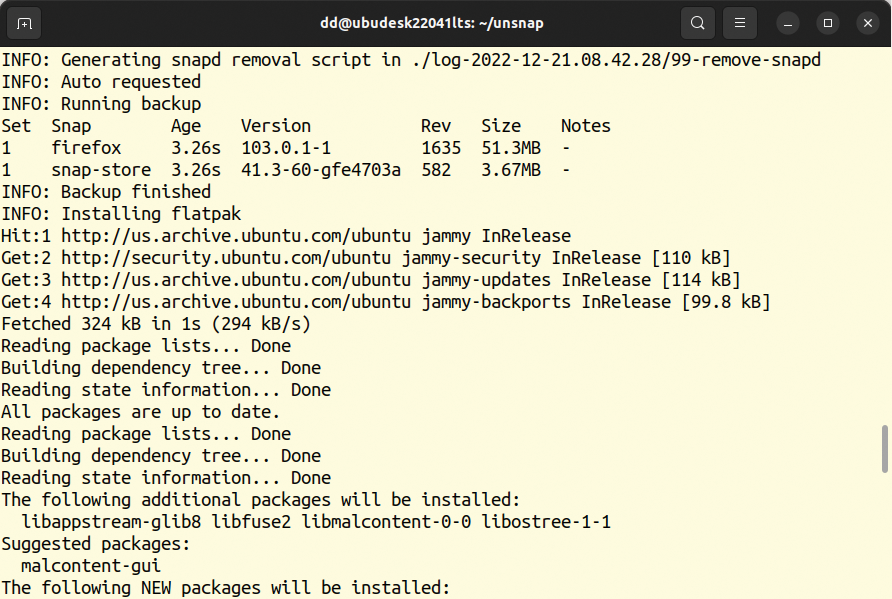Maximize the terminal window
Viewport: 892px width, 599px height.
coord(828,23)
